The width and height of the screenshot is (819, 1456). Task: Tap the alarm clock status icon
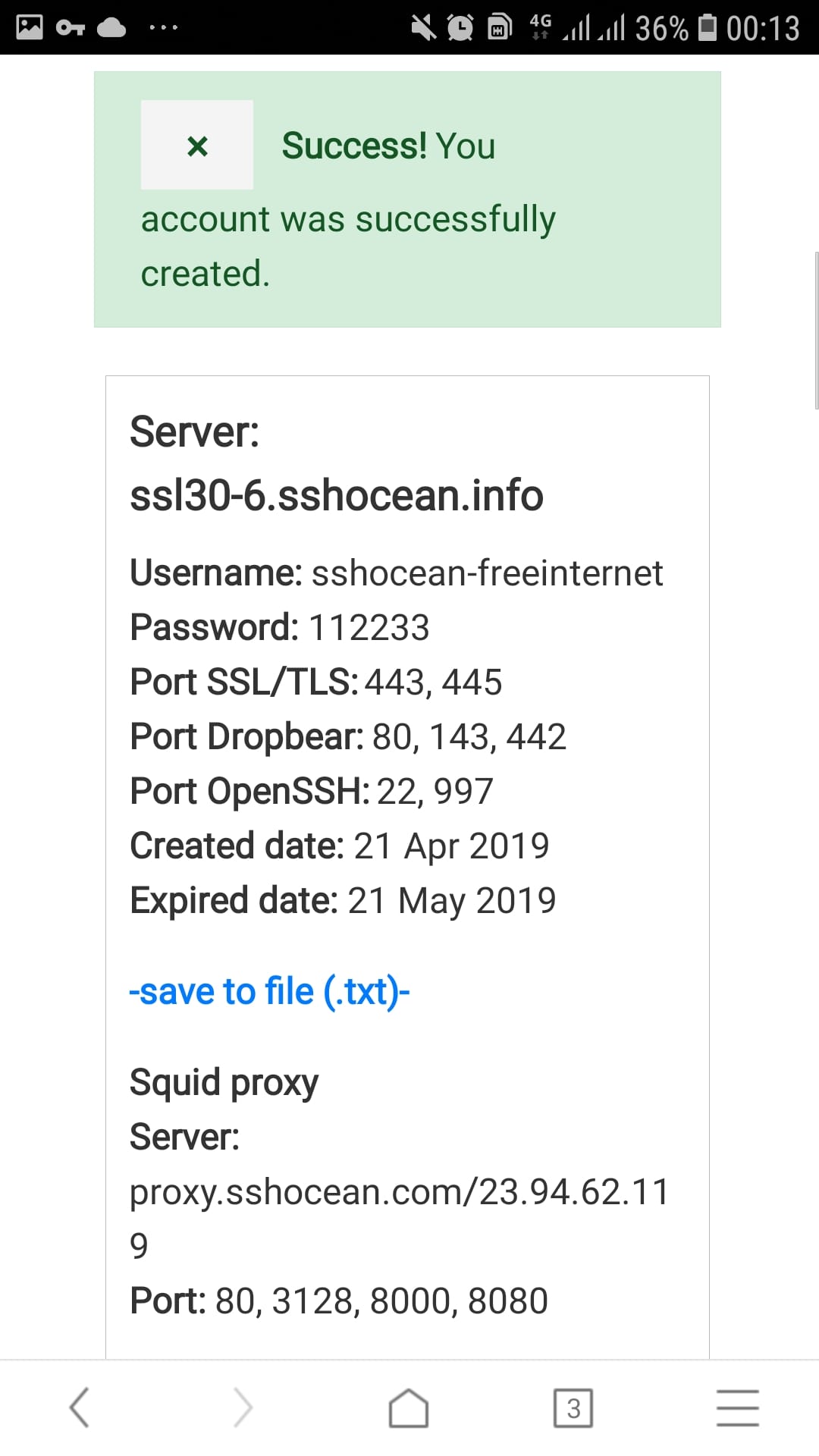pyautogui.click(x=460, y=28)
